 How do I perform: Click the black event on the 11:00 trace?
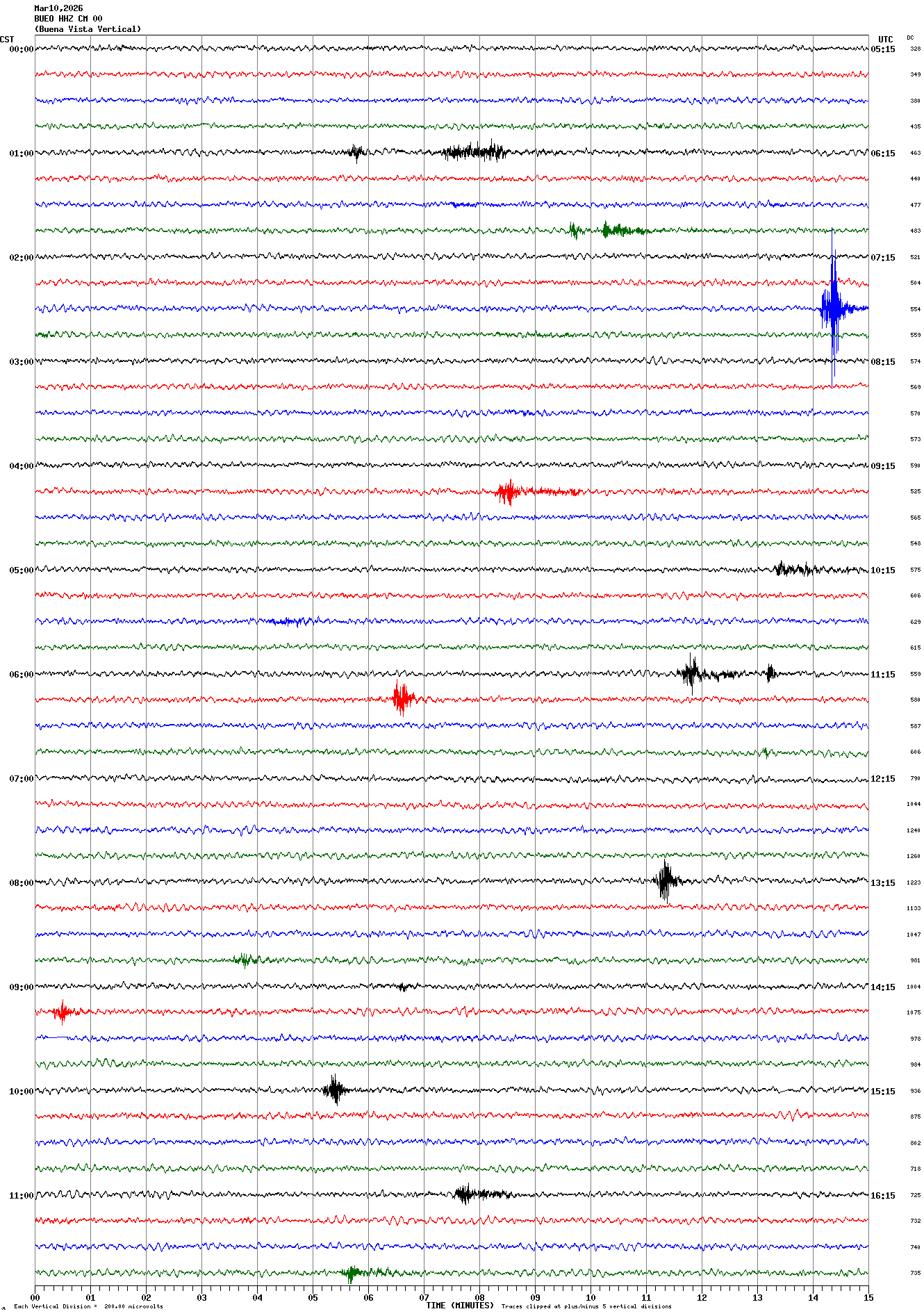464,1194
